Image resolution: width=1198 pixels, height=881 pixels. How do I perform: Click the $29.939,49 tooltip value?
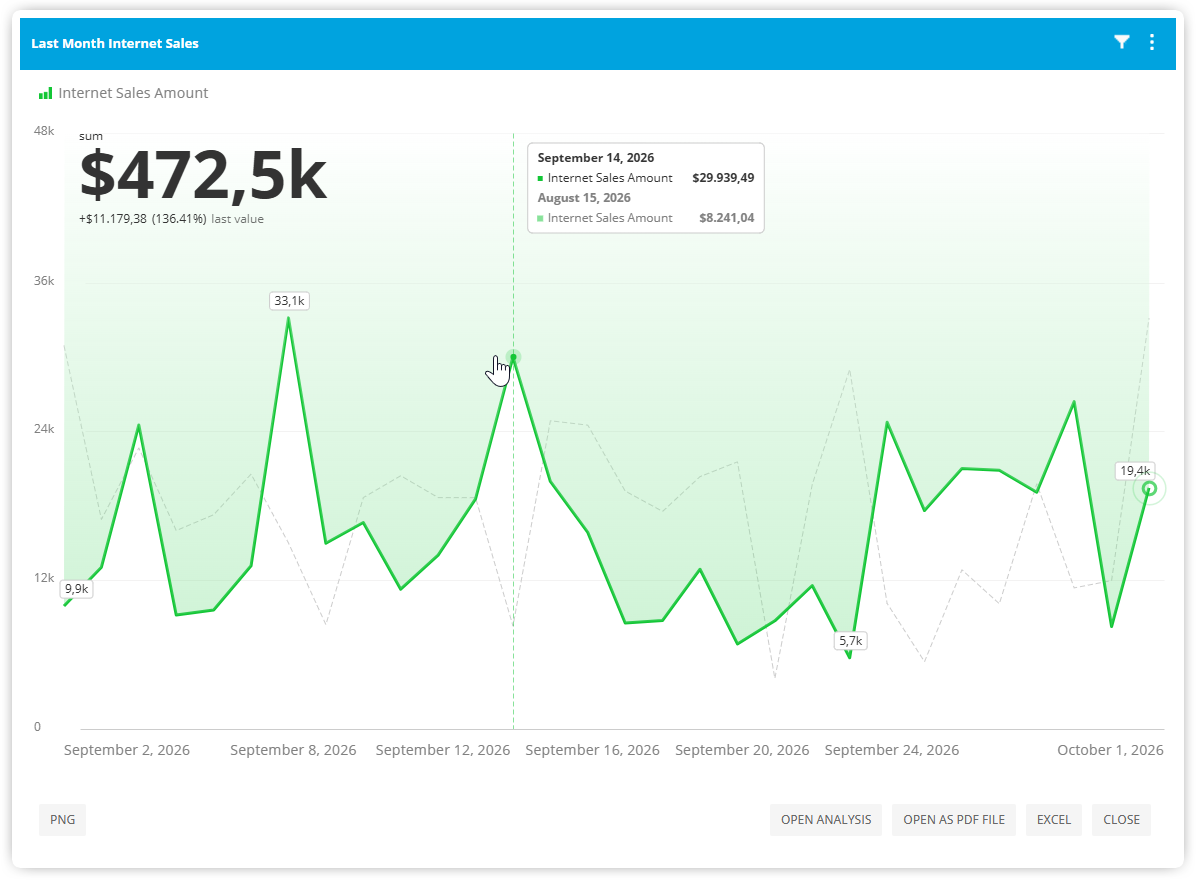pos(724,178)
